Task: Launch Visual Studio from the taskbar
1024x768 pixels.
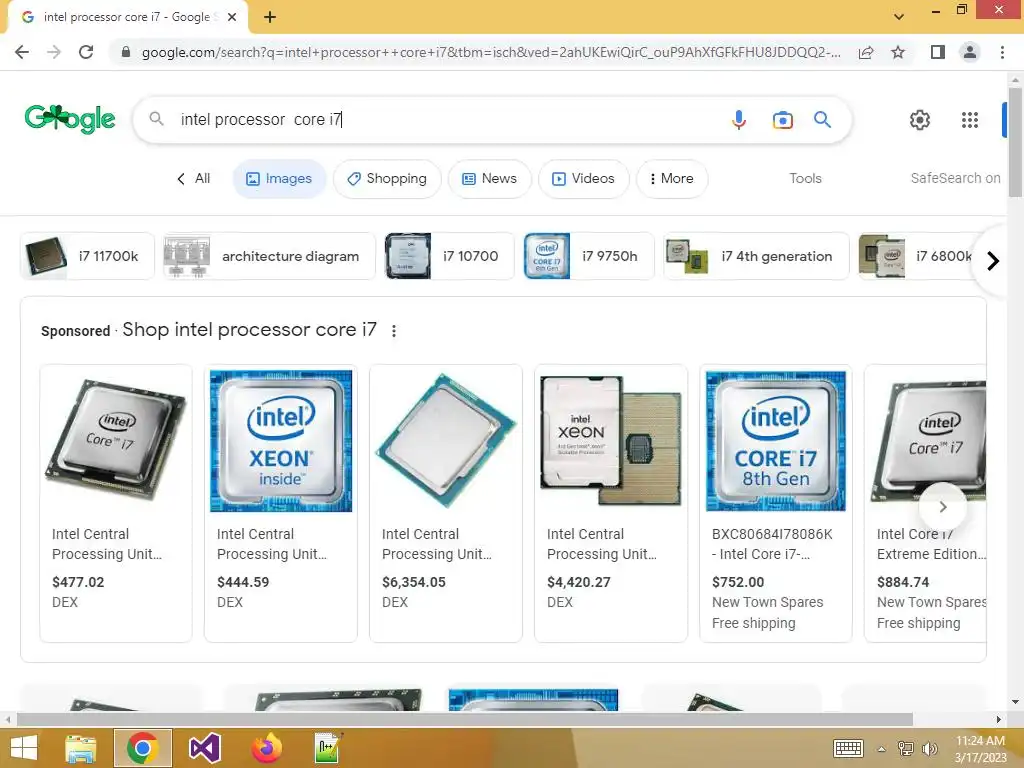Action: click(204, 748)
